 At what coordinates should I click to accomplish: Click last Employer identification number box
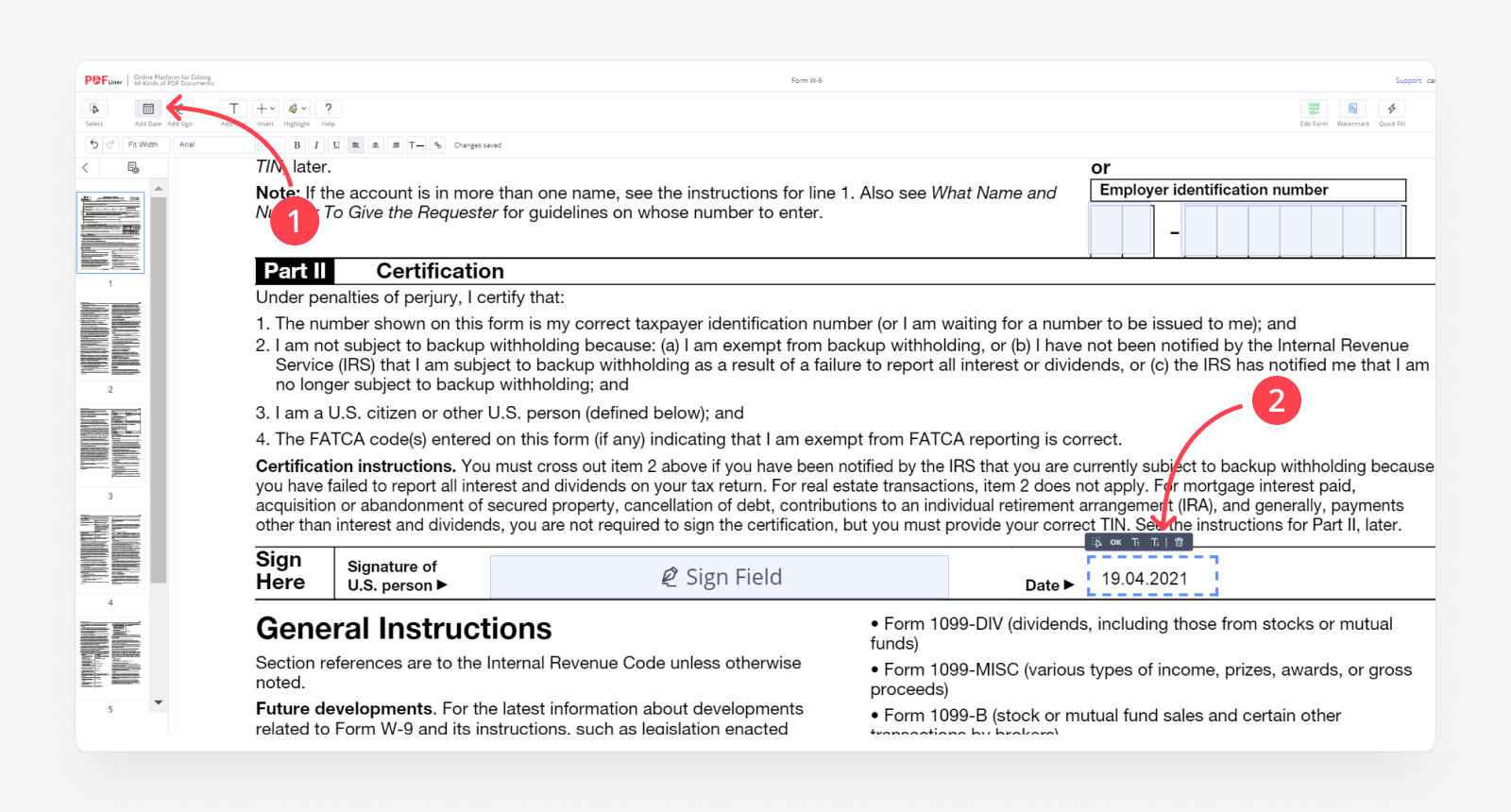coord(1390,230)
